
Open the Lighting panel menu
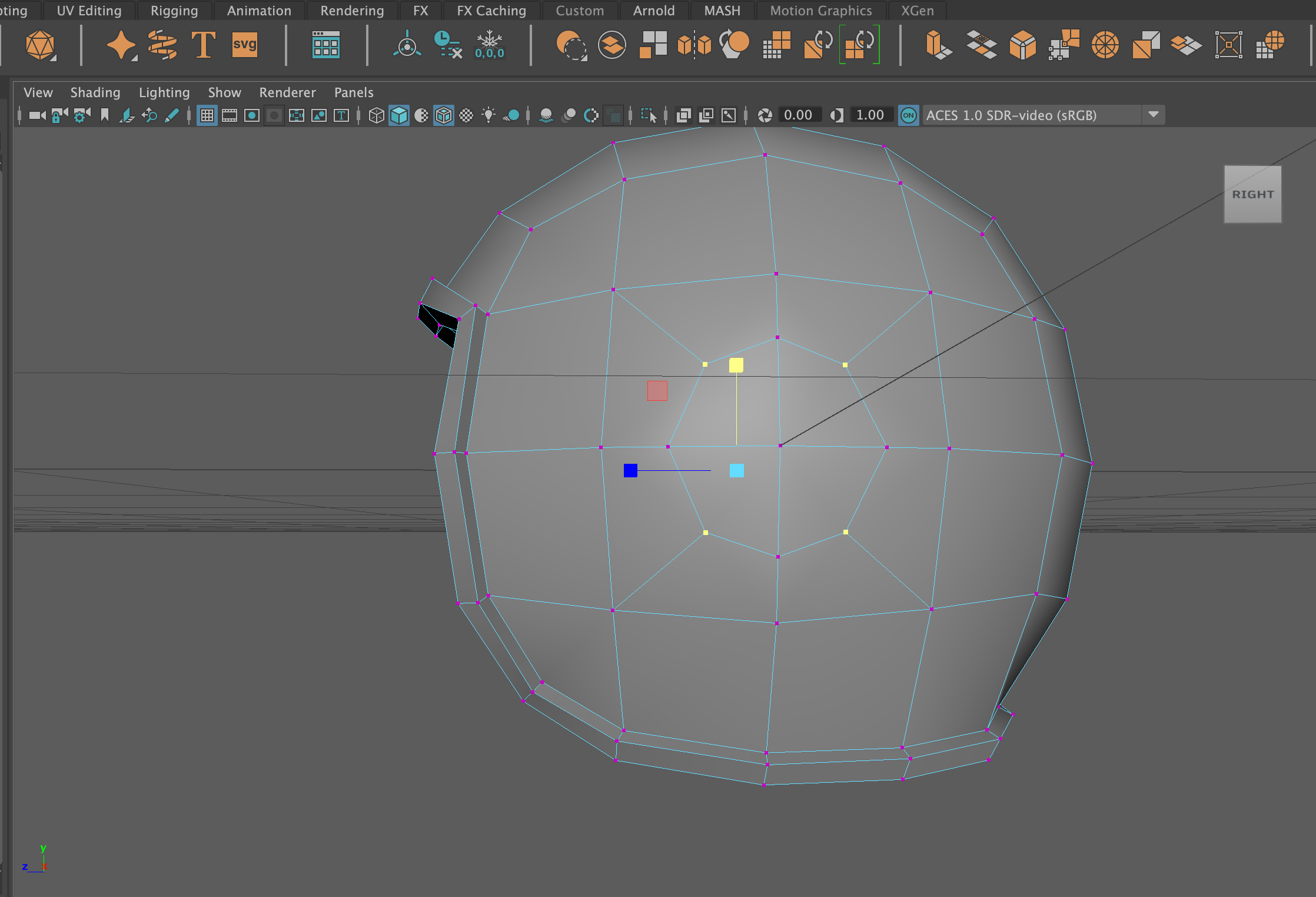point(164,92)
